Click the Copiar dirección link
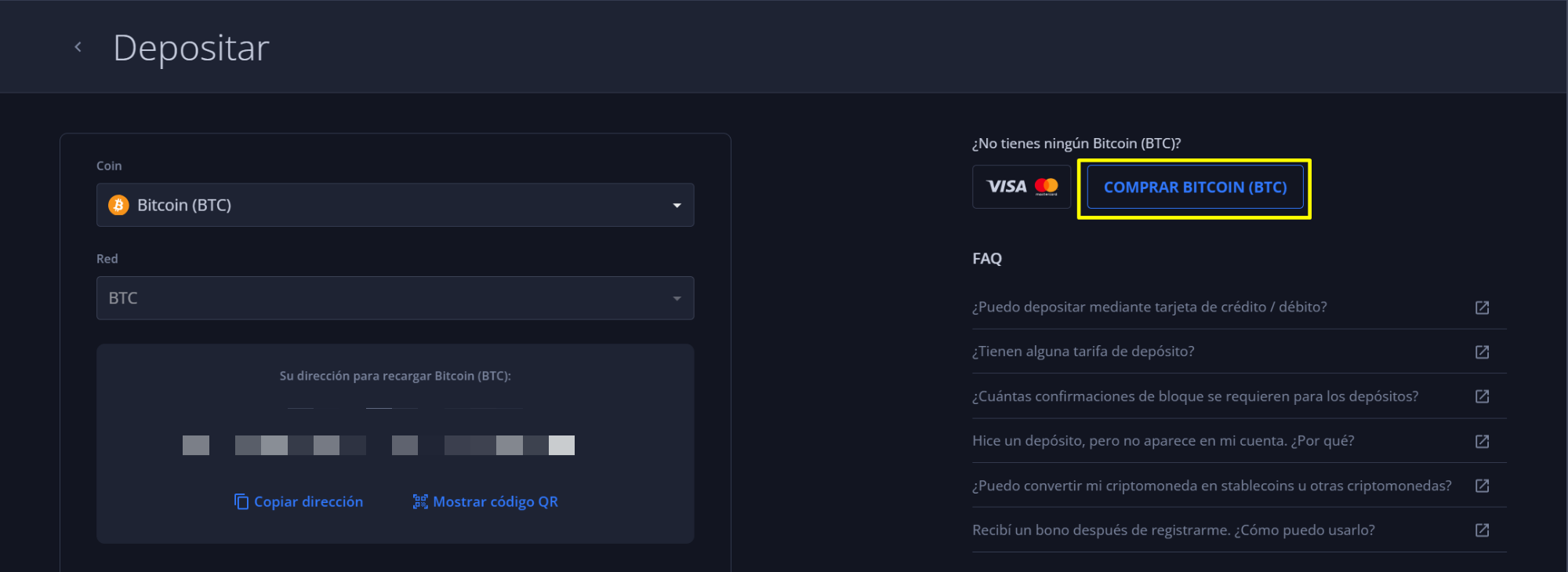This screenshot has width=1568, height=572. [x=308, y=501]
